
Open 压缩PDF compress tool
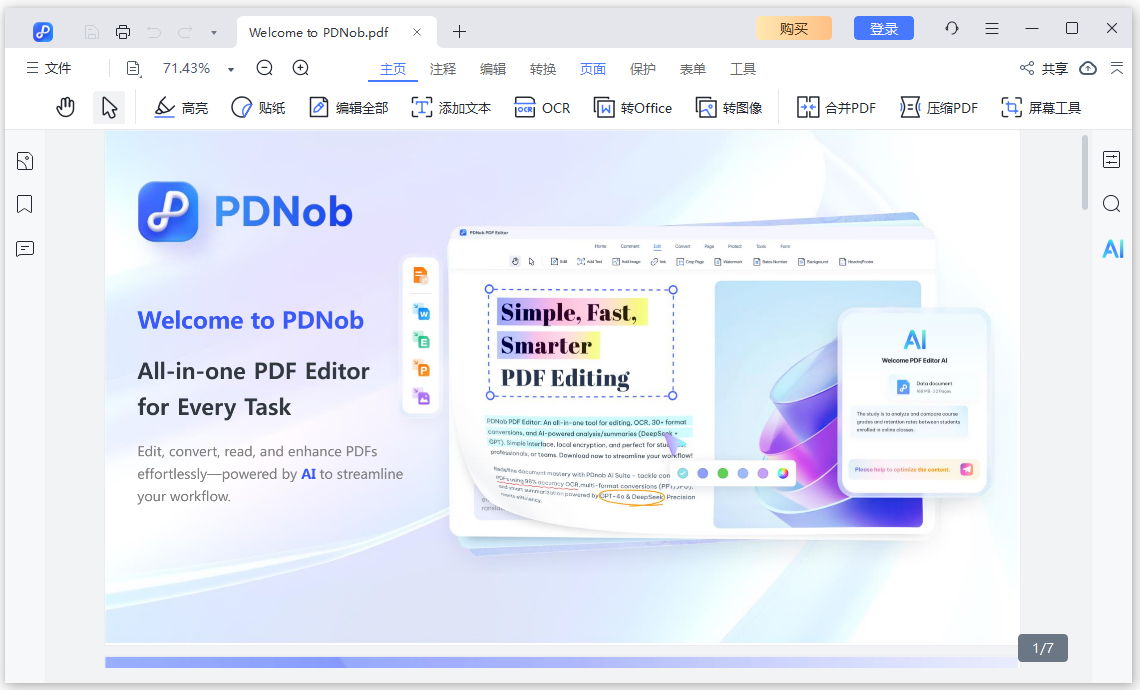[939, 108]
